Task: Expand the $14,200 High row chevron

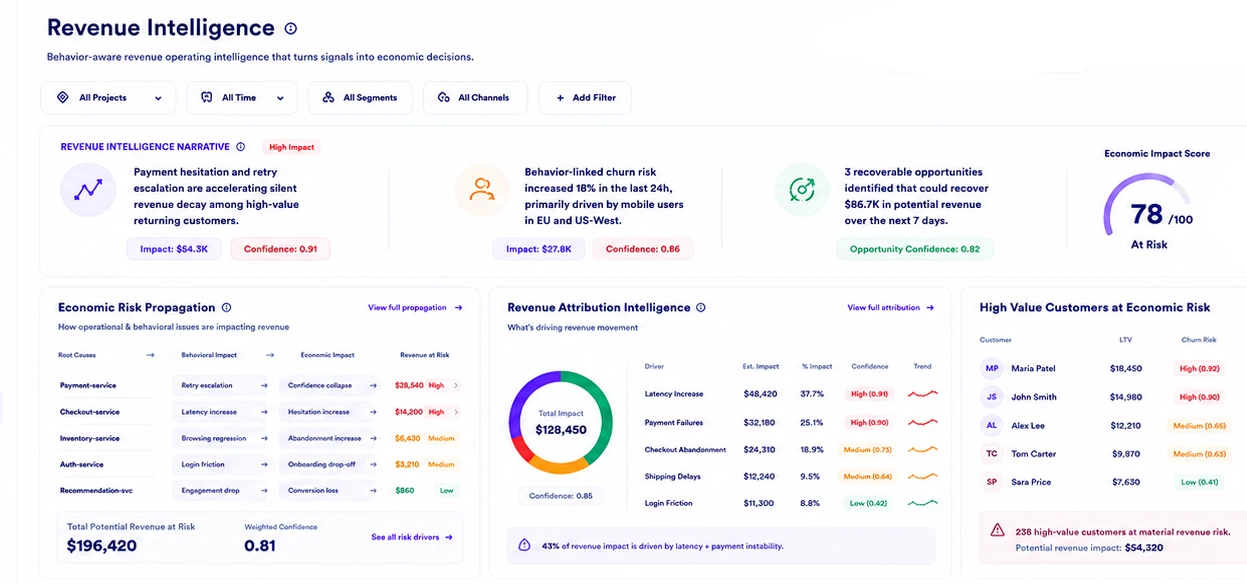Action: coord(456,412)
